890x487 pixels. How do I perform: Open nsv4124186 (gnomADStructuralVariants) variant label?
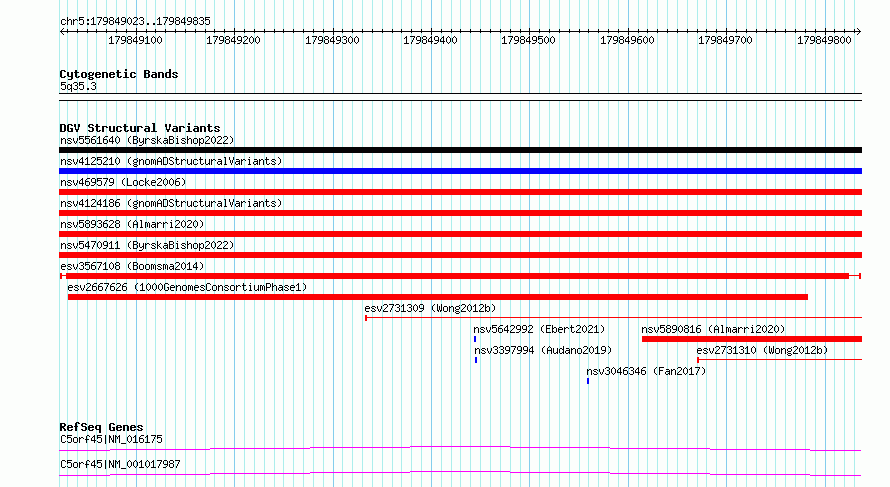coord(171,203)
